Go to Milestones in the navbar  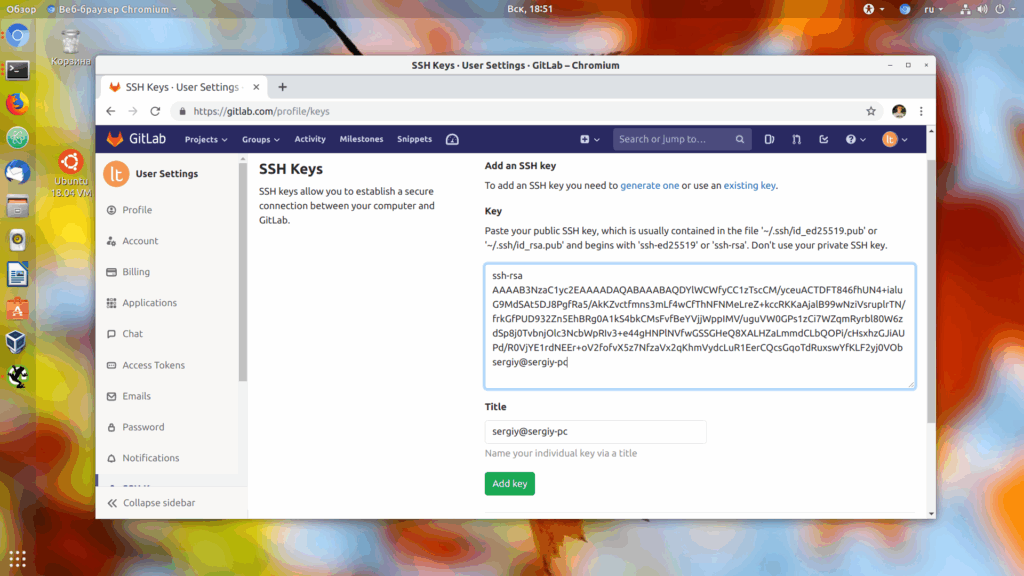(x=361, y=139)
